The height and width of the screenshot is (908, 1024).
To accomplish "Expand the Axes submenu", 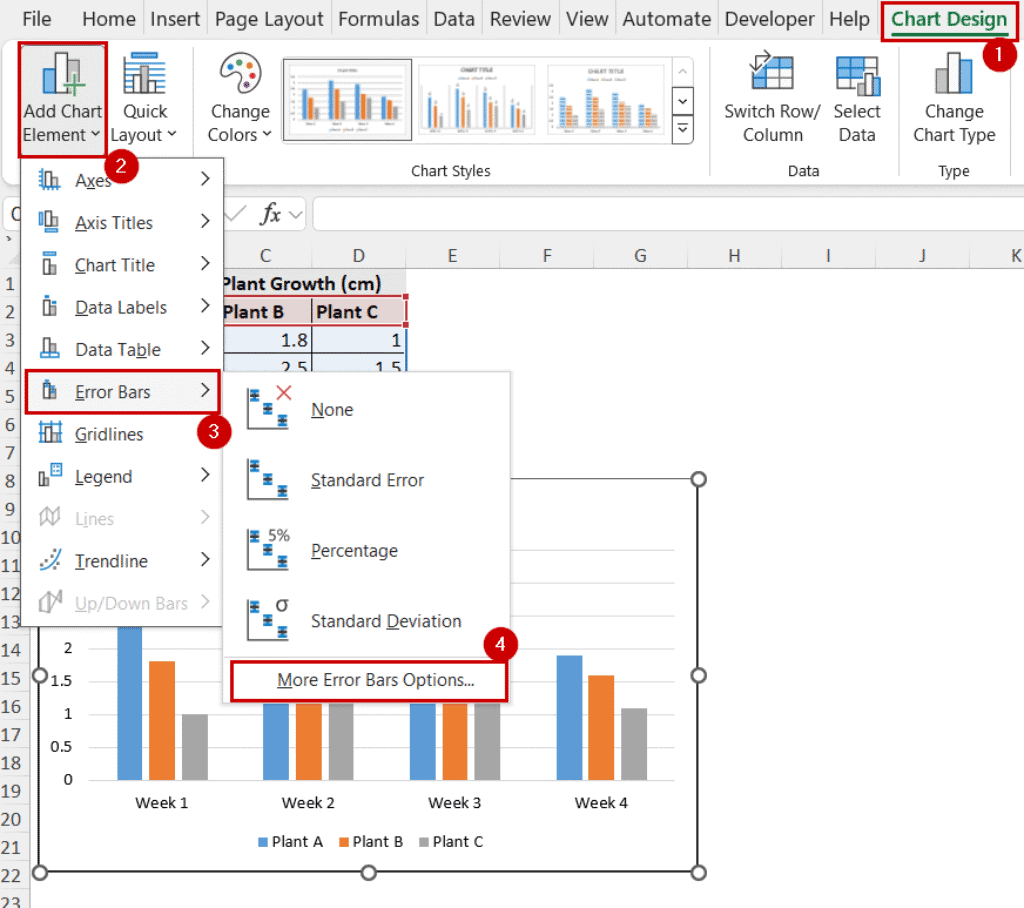I will pos(95,180).
